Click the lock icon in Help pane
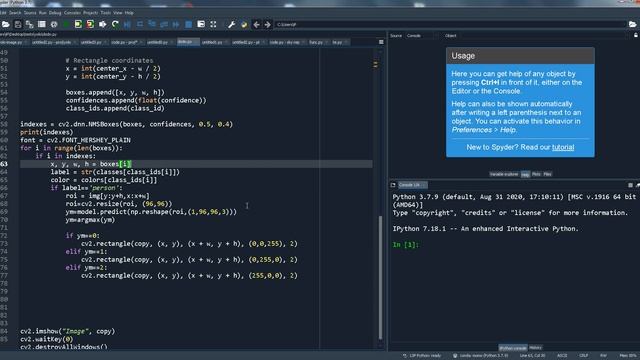Screen dimensions: 640x360 point(636,36)
